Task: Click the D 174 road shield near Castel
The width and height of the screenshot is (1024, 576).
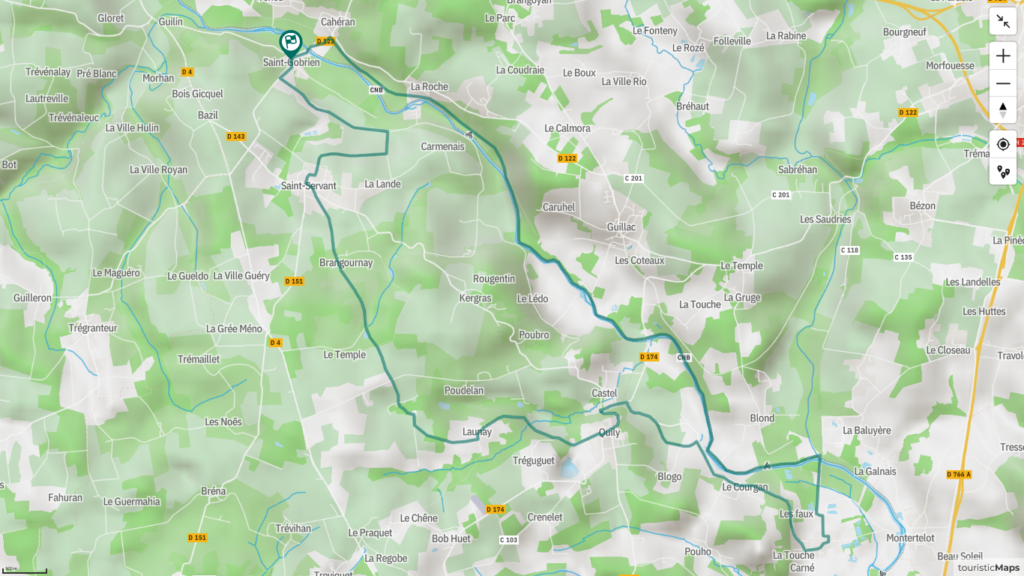Action: [648, 357]
